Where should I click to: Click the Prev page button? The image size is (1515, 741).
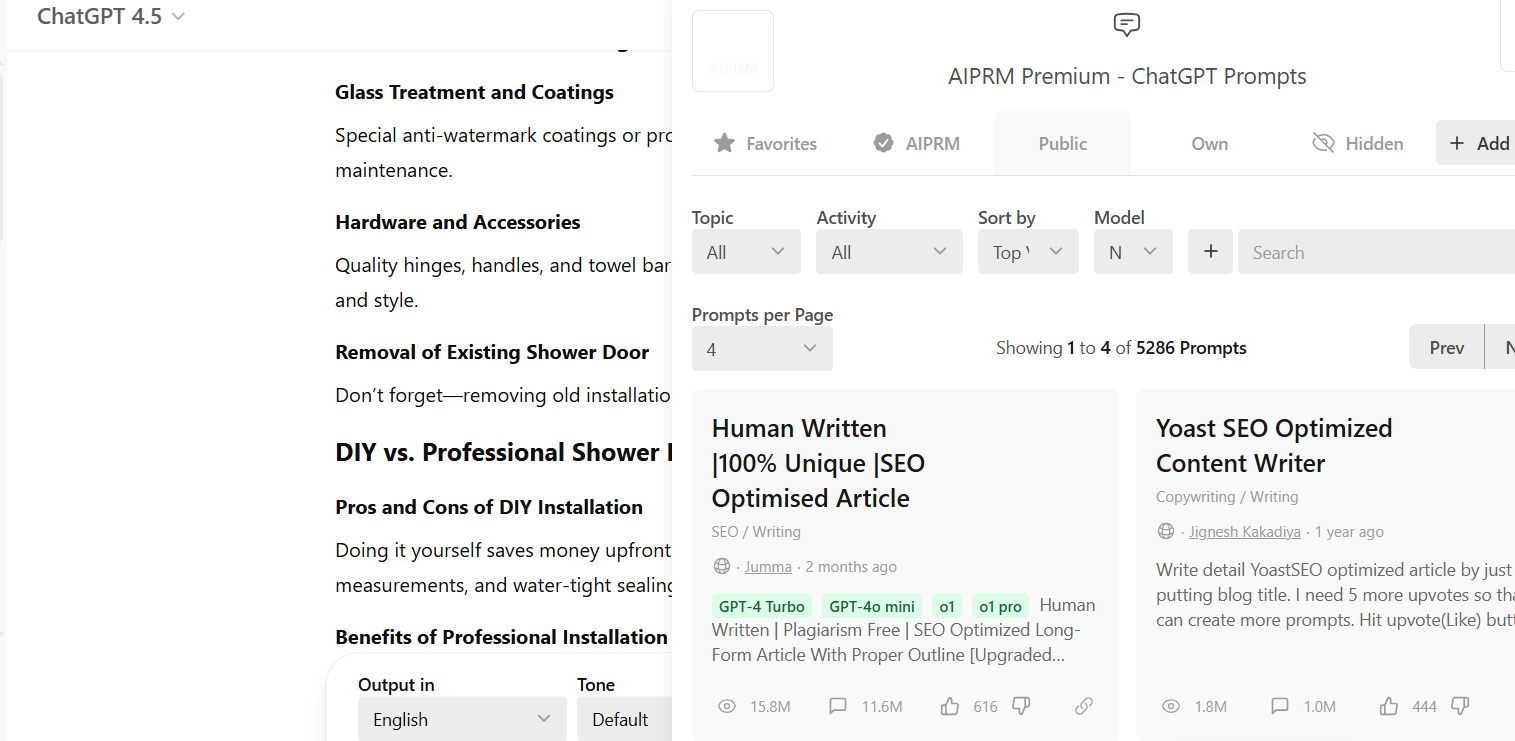pos(1446,348)
